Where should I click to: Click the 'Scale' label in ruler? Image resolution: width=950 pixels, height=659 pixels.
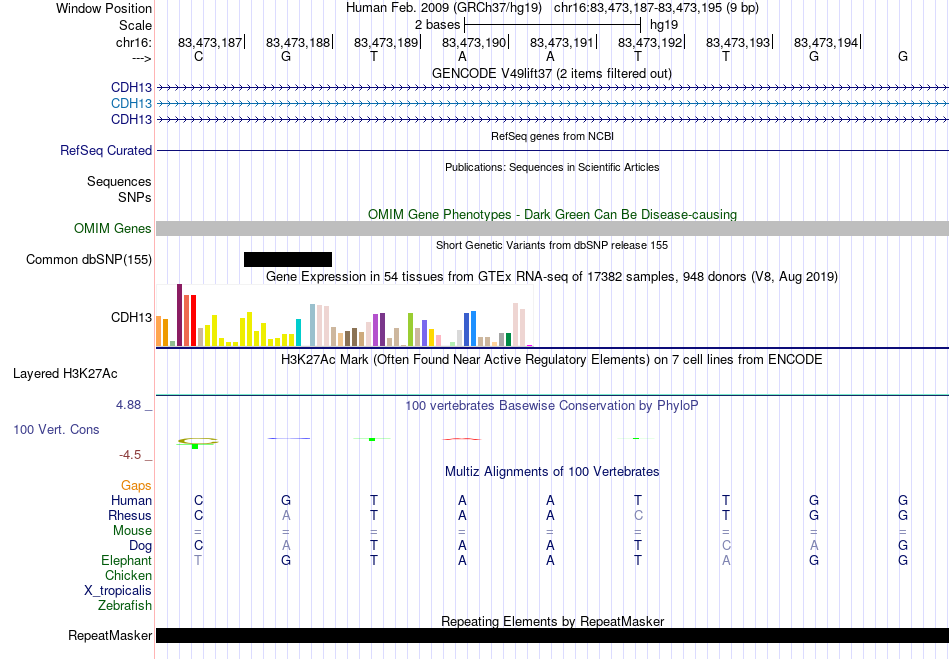(135, 25)
